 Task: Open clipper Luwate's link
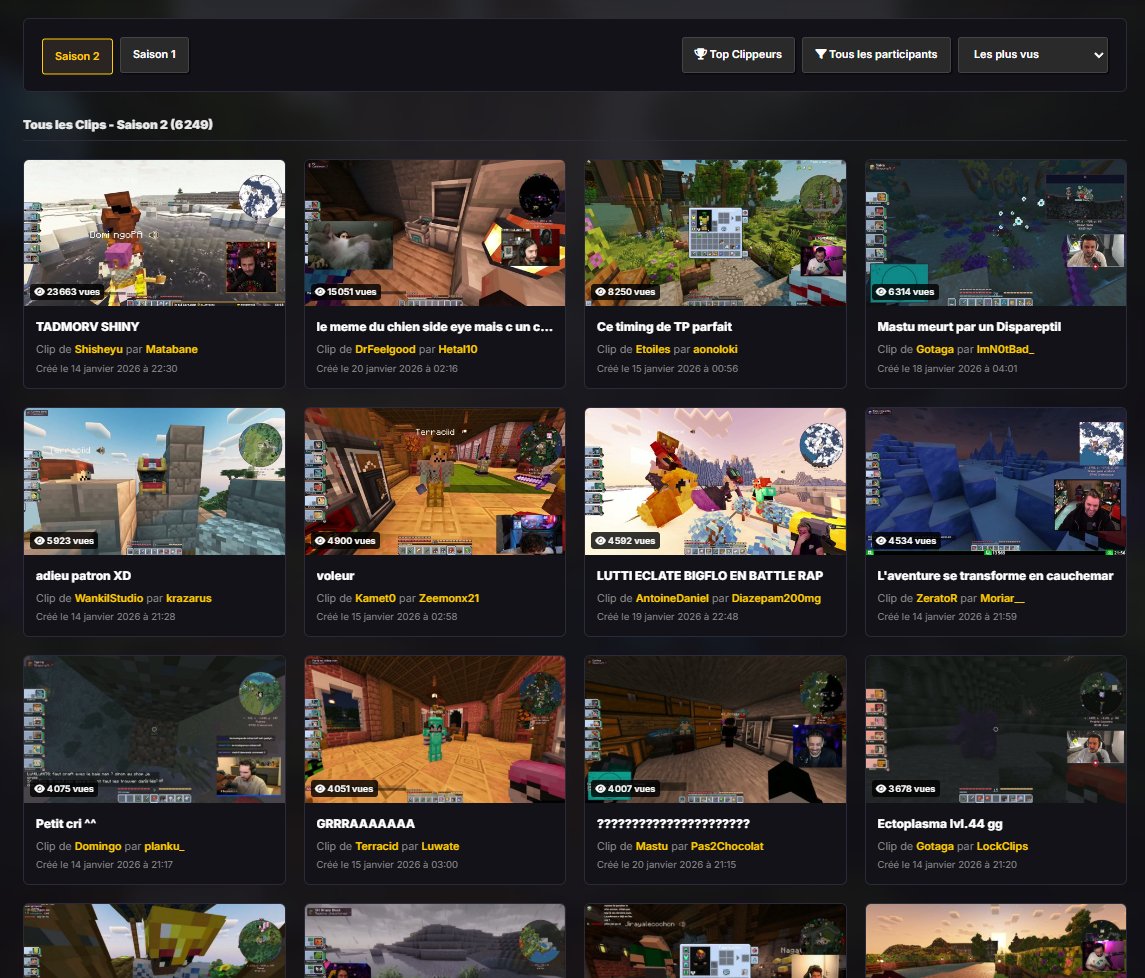(440, 847)
